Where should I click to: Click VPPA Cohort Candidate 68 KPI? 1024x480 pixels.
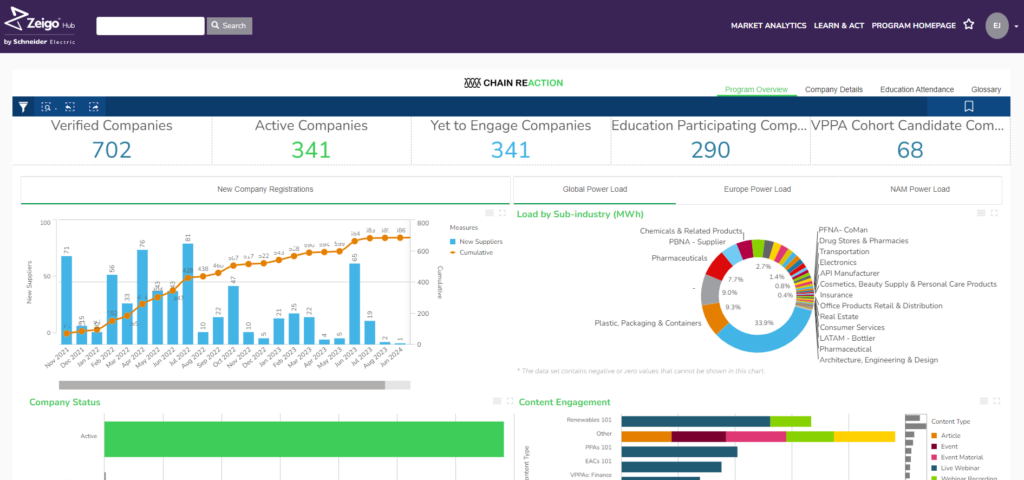pos(910,140)
